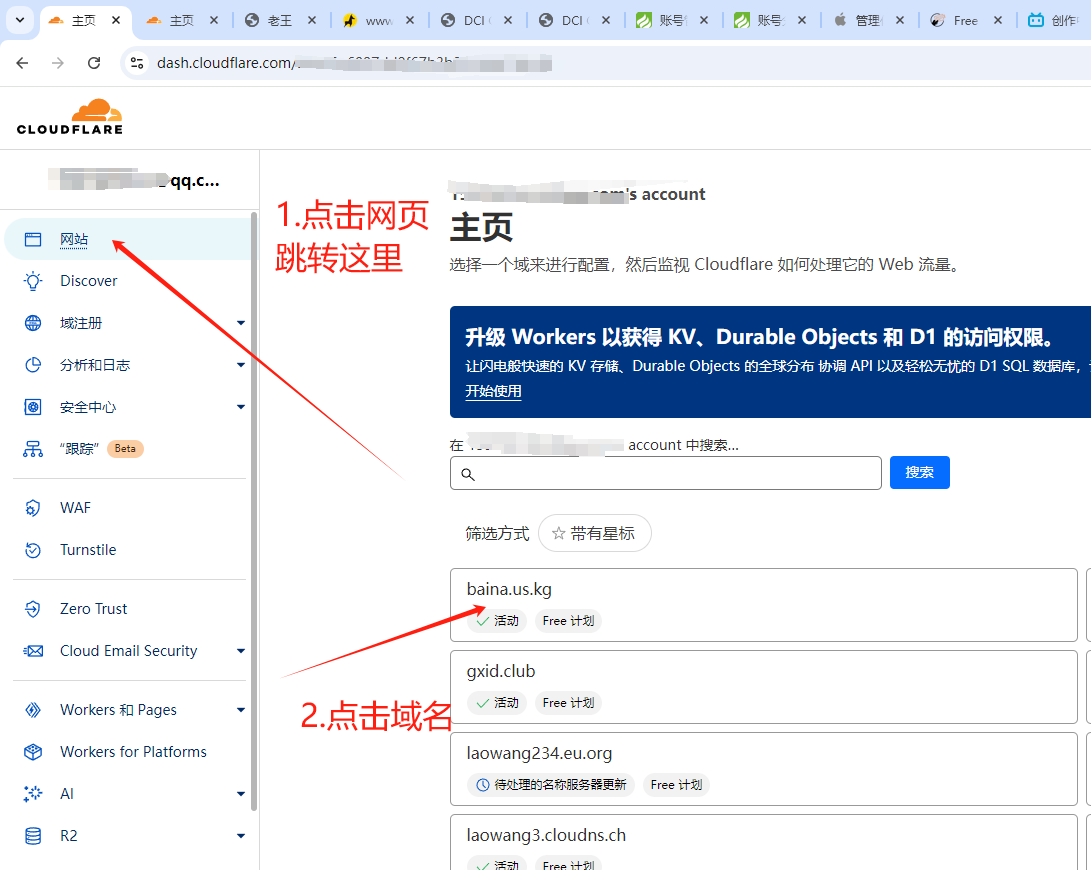The height and width of the screenshot is (870, 1091).
Task: Click the Turnstile sidebar icon
Action: point(33,550)
